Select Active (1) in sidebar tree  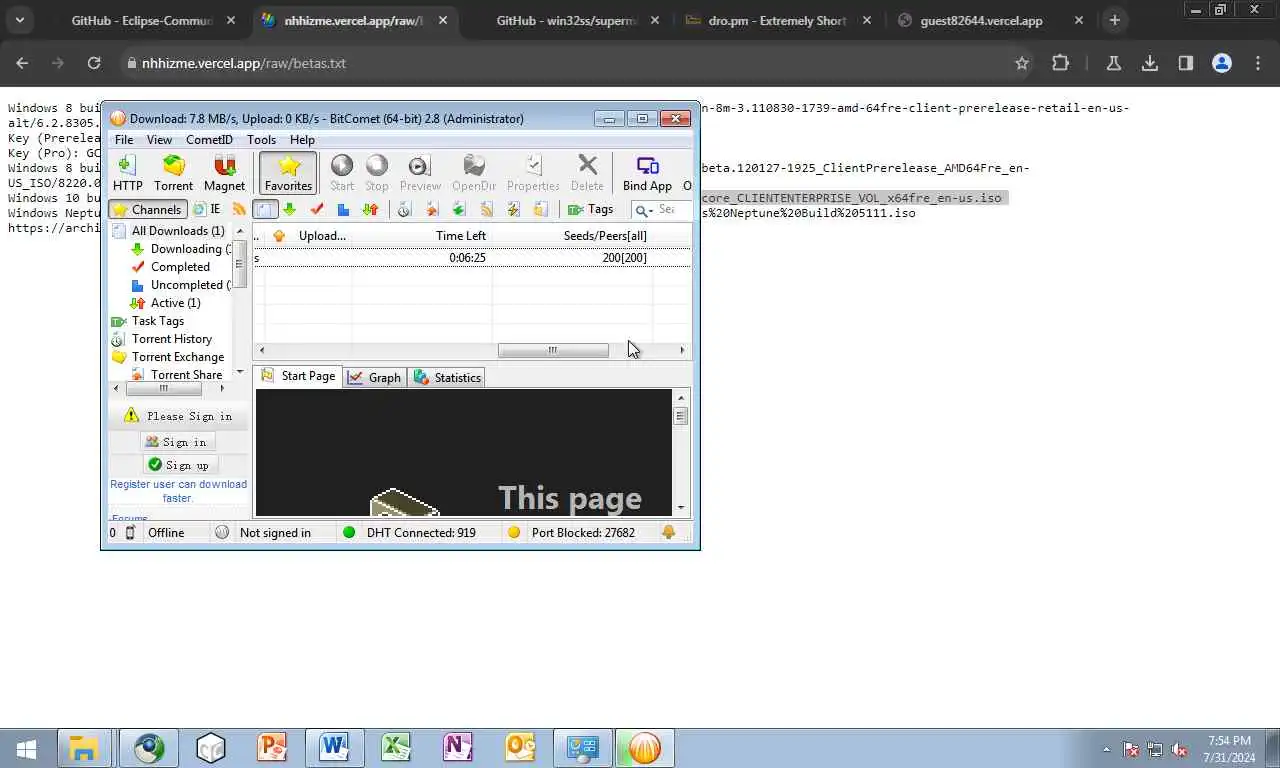point(175,303)
